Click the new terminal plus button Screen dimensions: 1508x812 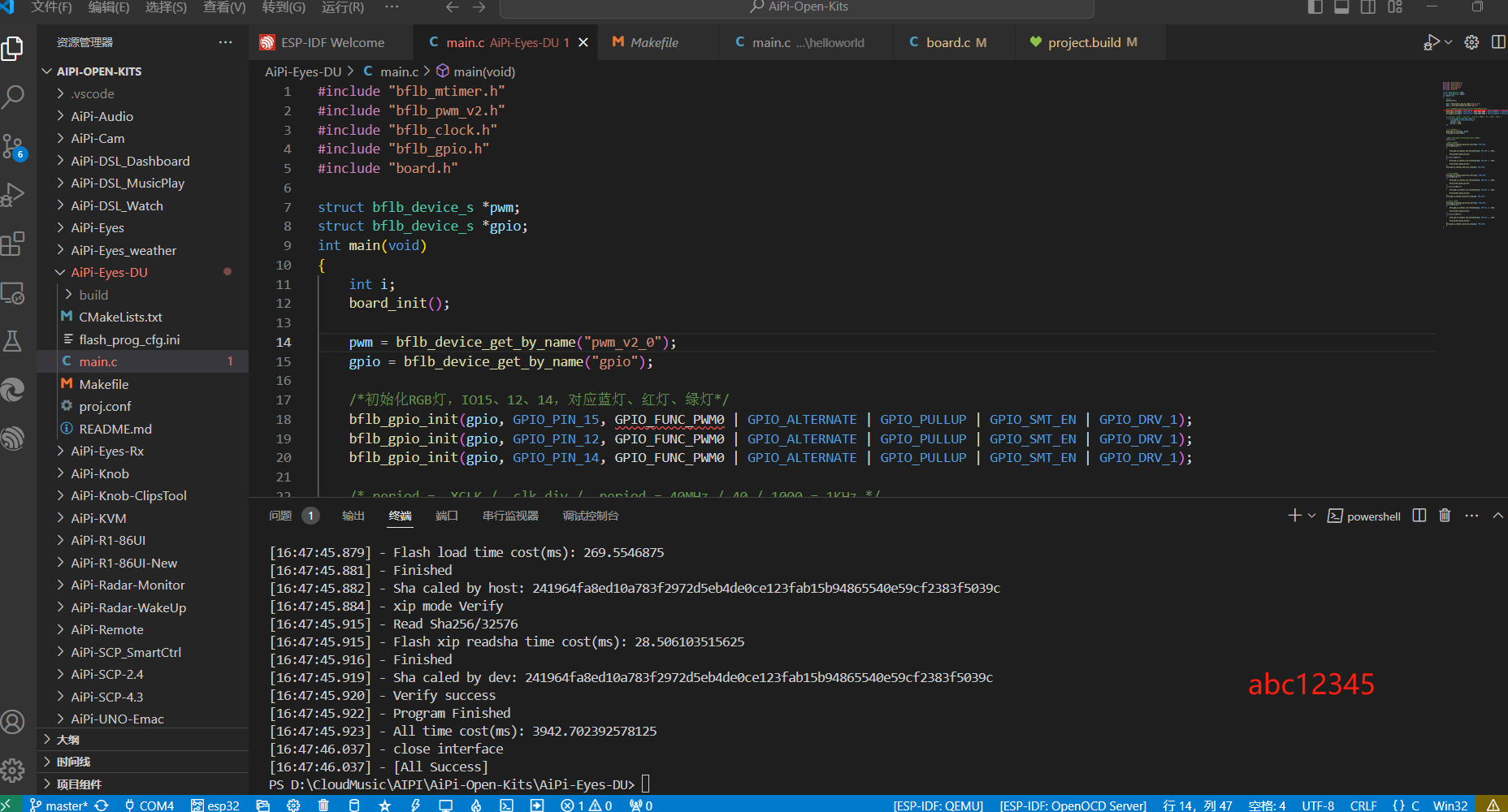pos(1294,516)
